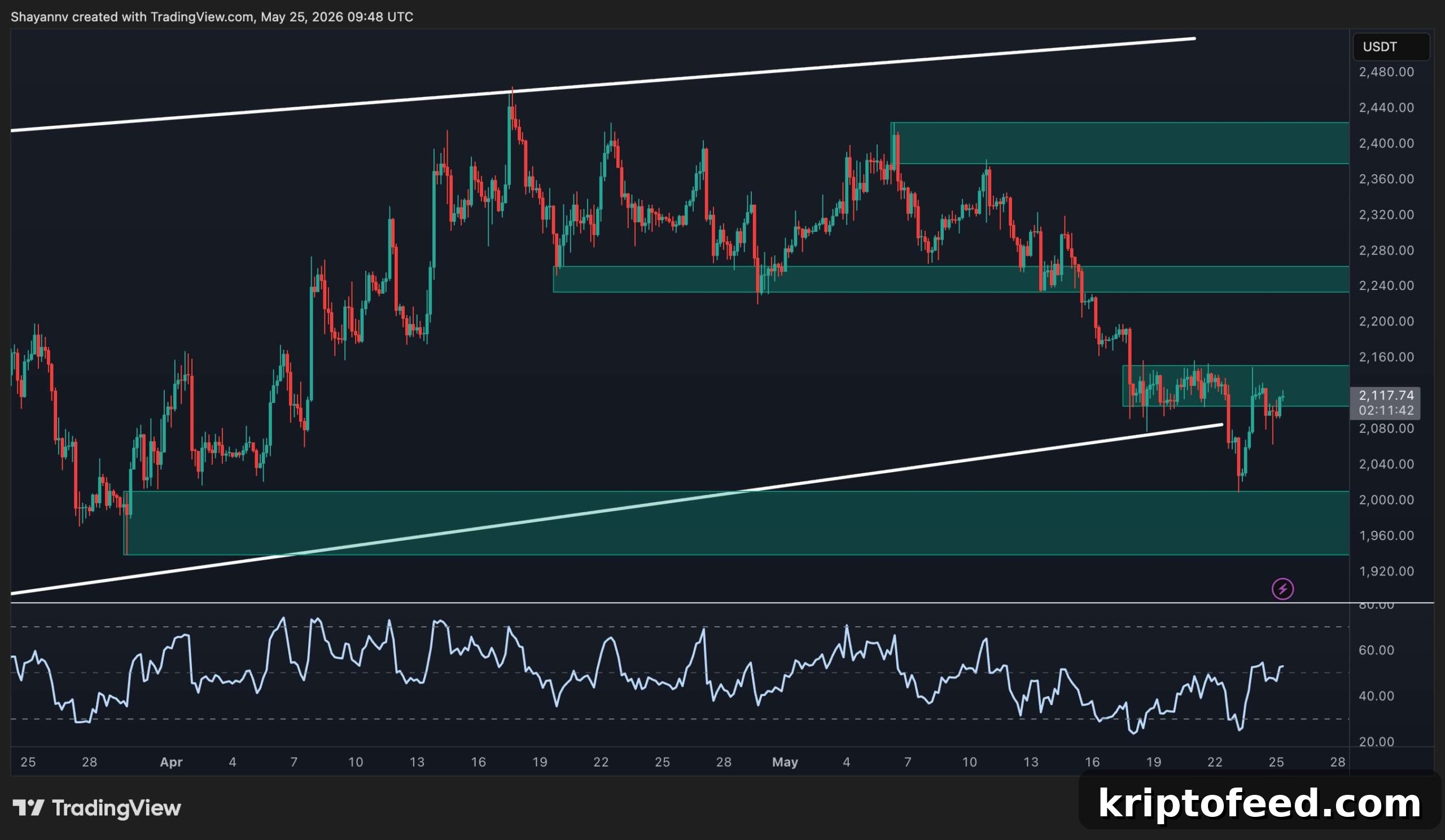Select the 2,440.00 price axis label
1445x840 pixels.
(x=1386, y=108)
